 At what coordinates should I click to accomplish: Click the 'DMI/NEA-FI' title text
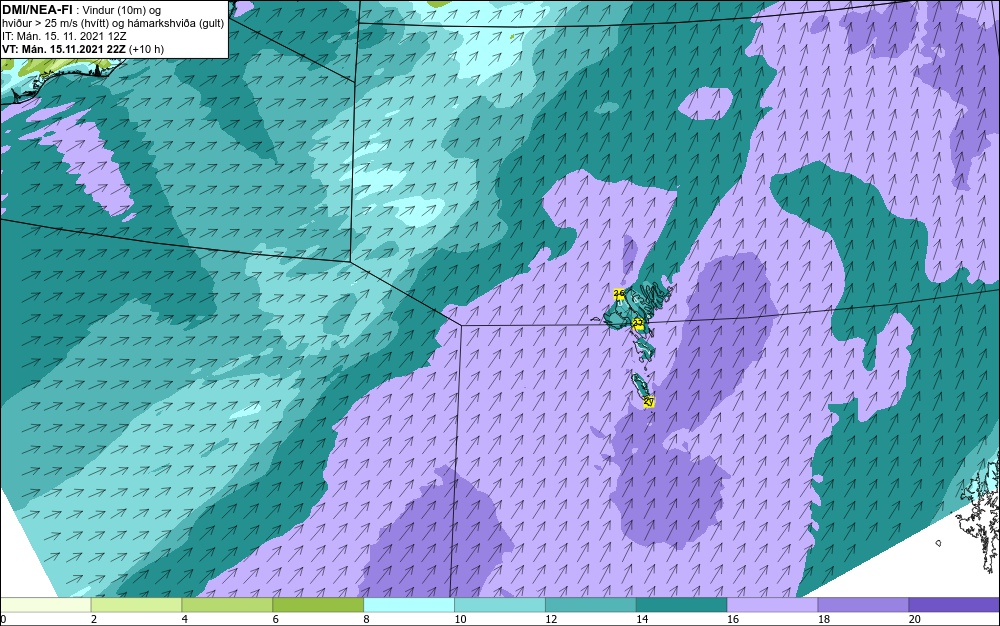pos(37,9)
